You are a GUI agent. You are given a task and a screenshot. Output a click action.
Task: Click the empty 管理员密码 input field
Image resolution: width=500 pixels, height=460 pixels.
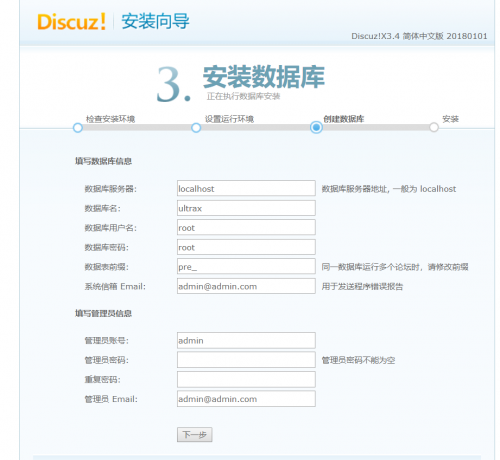point(246,360)
